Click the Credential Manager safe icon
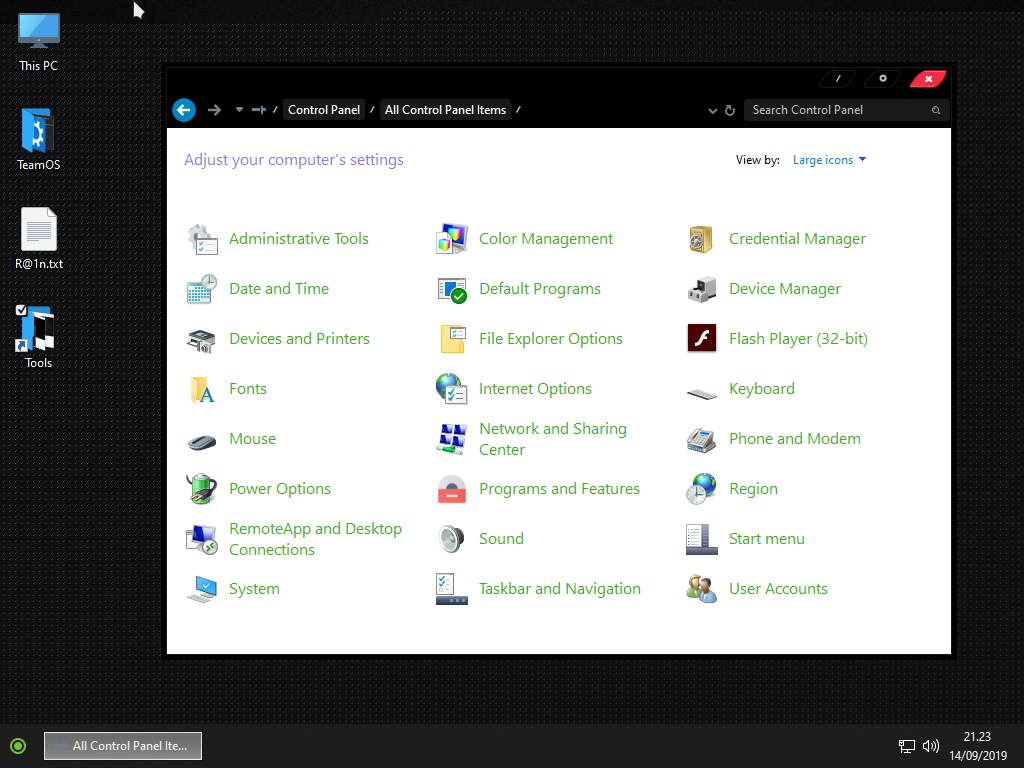 click(701, 239)
